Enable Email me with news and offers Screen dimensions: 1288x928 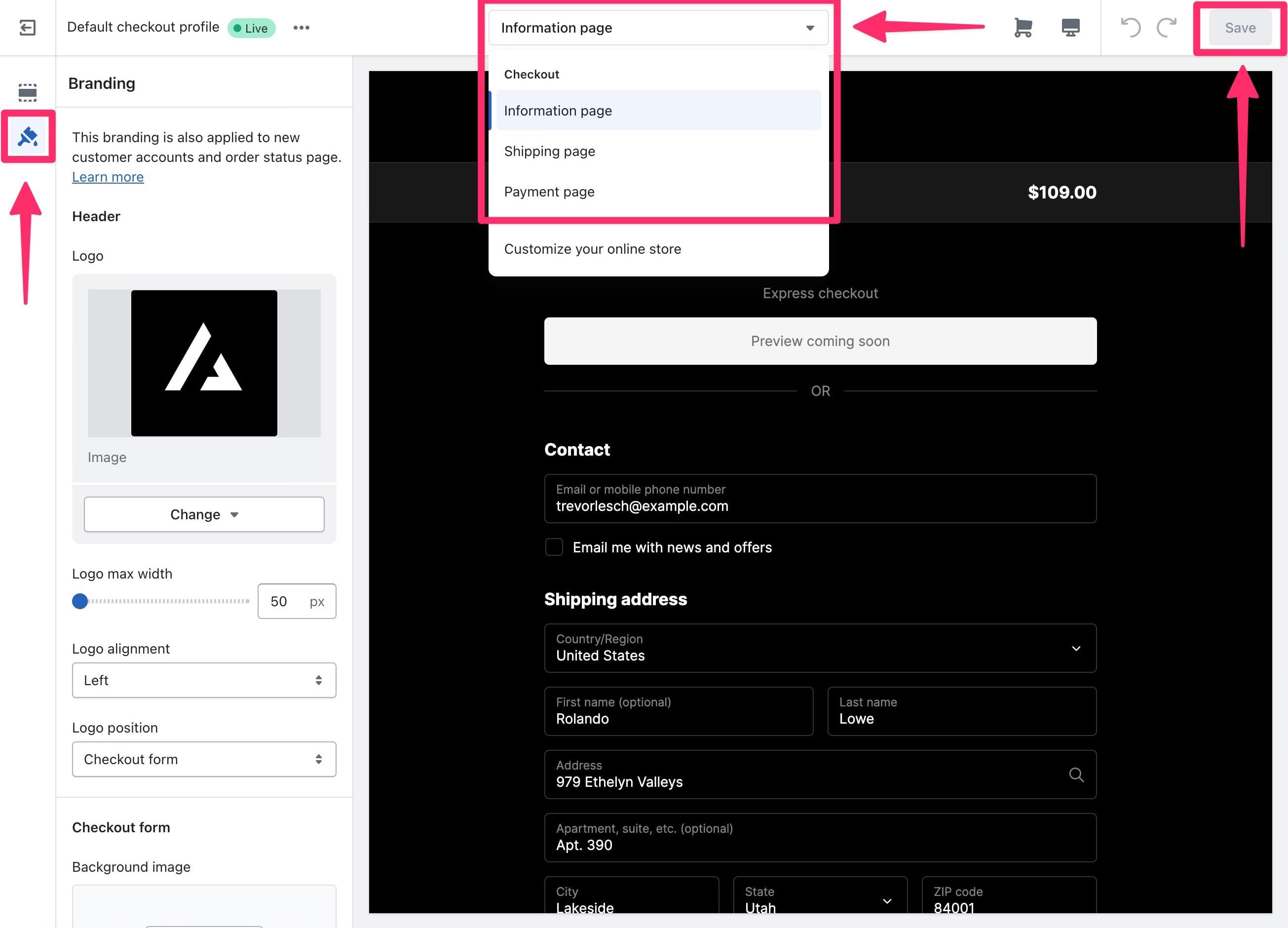pos(553,546)
